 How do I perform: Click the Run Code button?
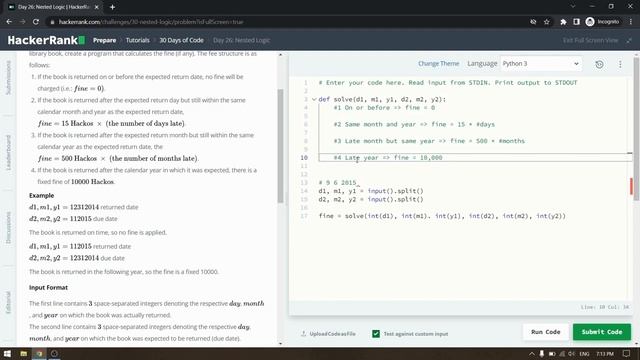point(545,332)
